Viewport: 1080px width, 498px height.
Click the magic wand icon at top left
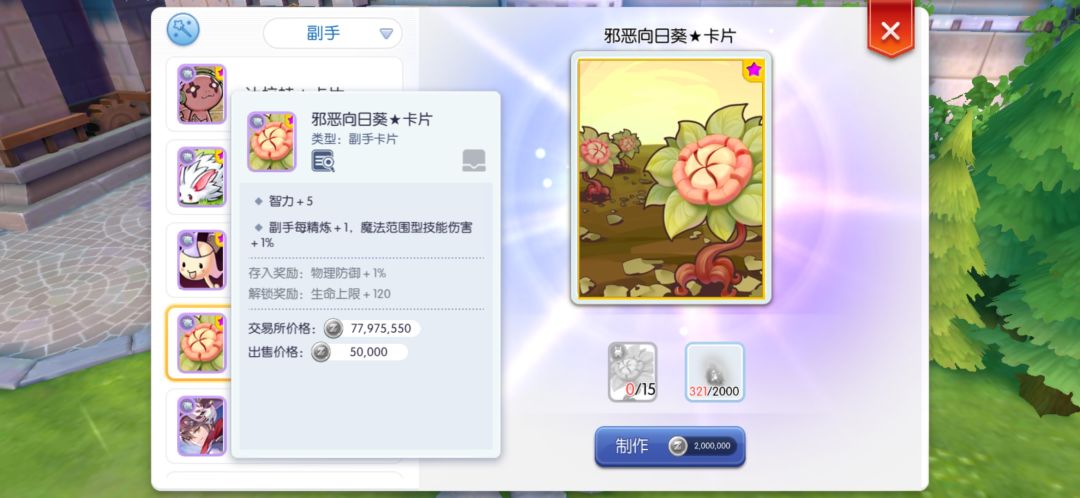[x=183, y=30]
